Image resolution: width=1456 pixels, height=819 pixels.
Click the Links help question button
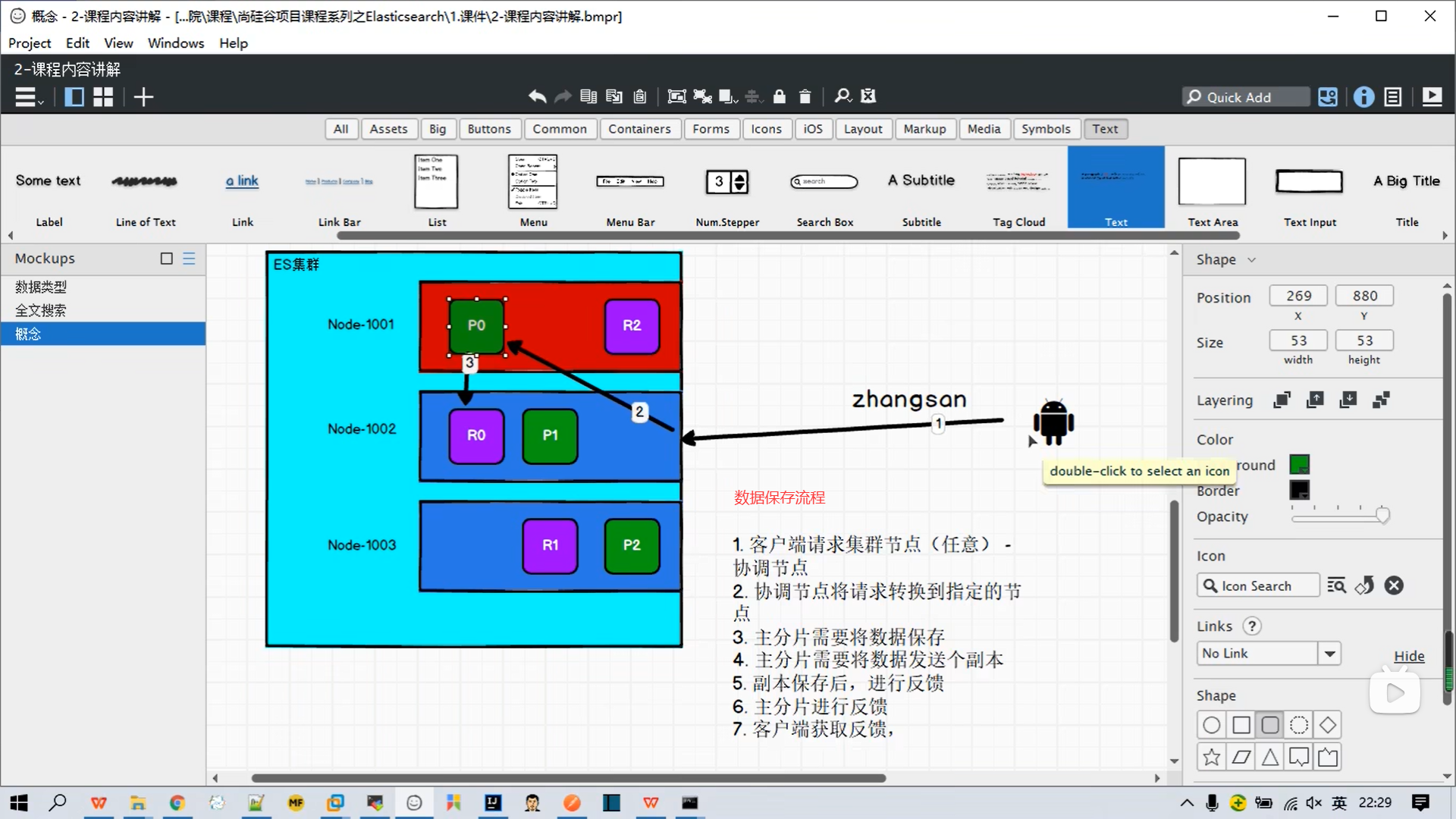[x=1251, y=626]
